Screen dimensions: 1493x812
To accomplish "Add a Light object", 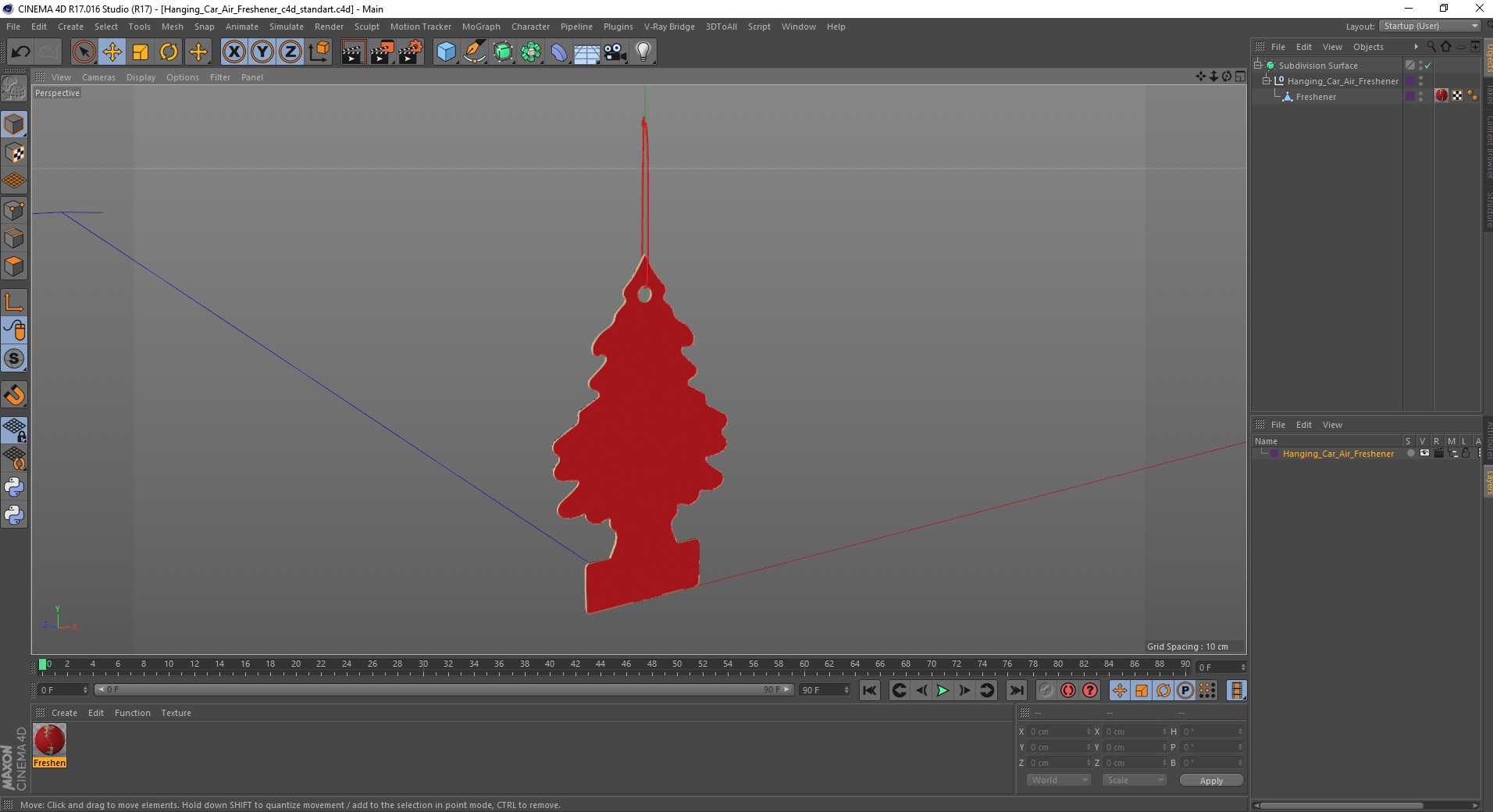I will coord(643,52).
